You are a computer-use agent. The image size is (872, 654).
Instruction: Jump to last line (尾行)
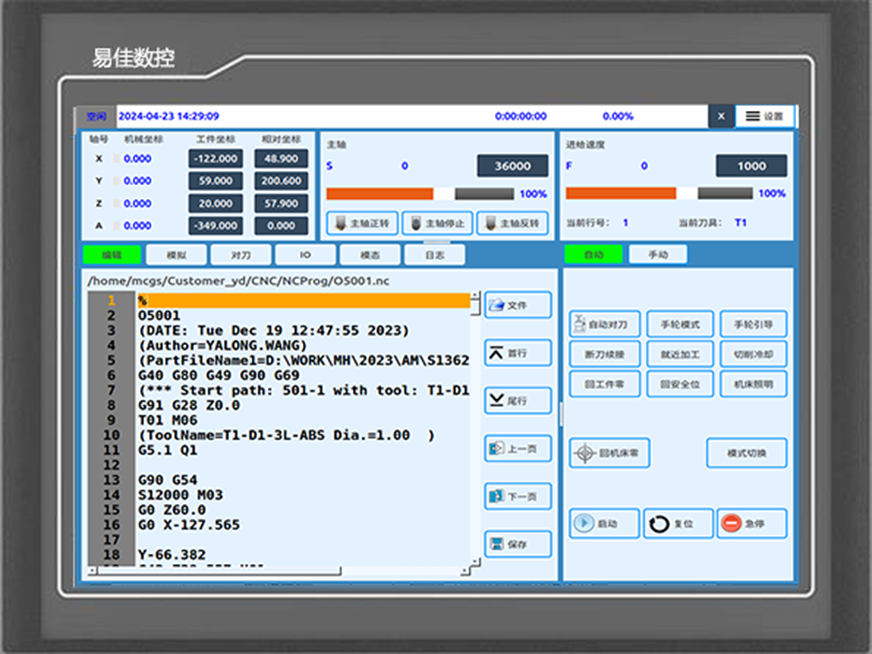point(517,401)
